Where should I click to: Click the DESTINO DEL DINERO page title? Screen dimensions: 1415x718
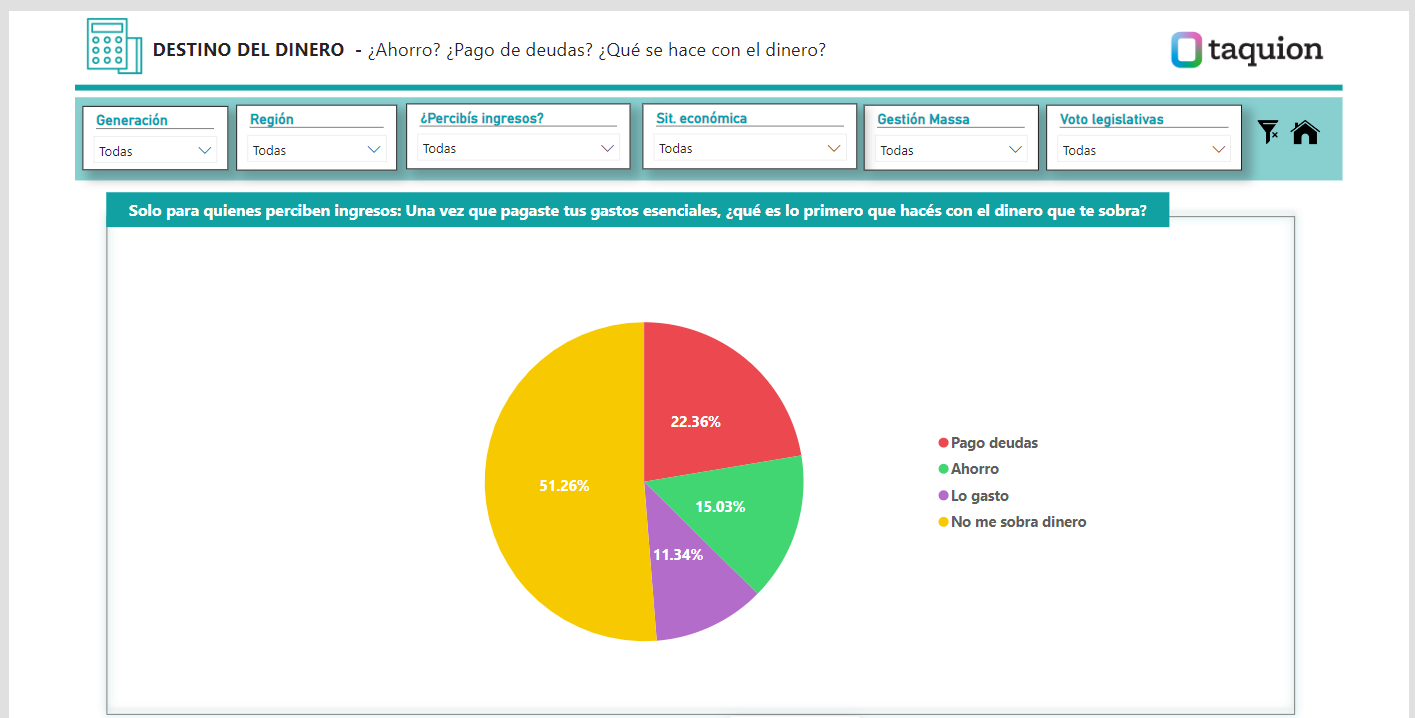[x=248, y=50]
